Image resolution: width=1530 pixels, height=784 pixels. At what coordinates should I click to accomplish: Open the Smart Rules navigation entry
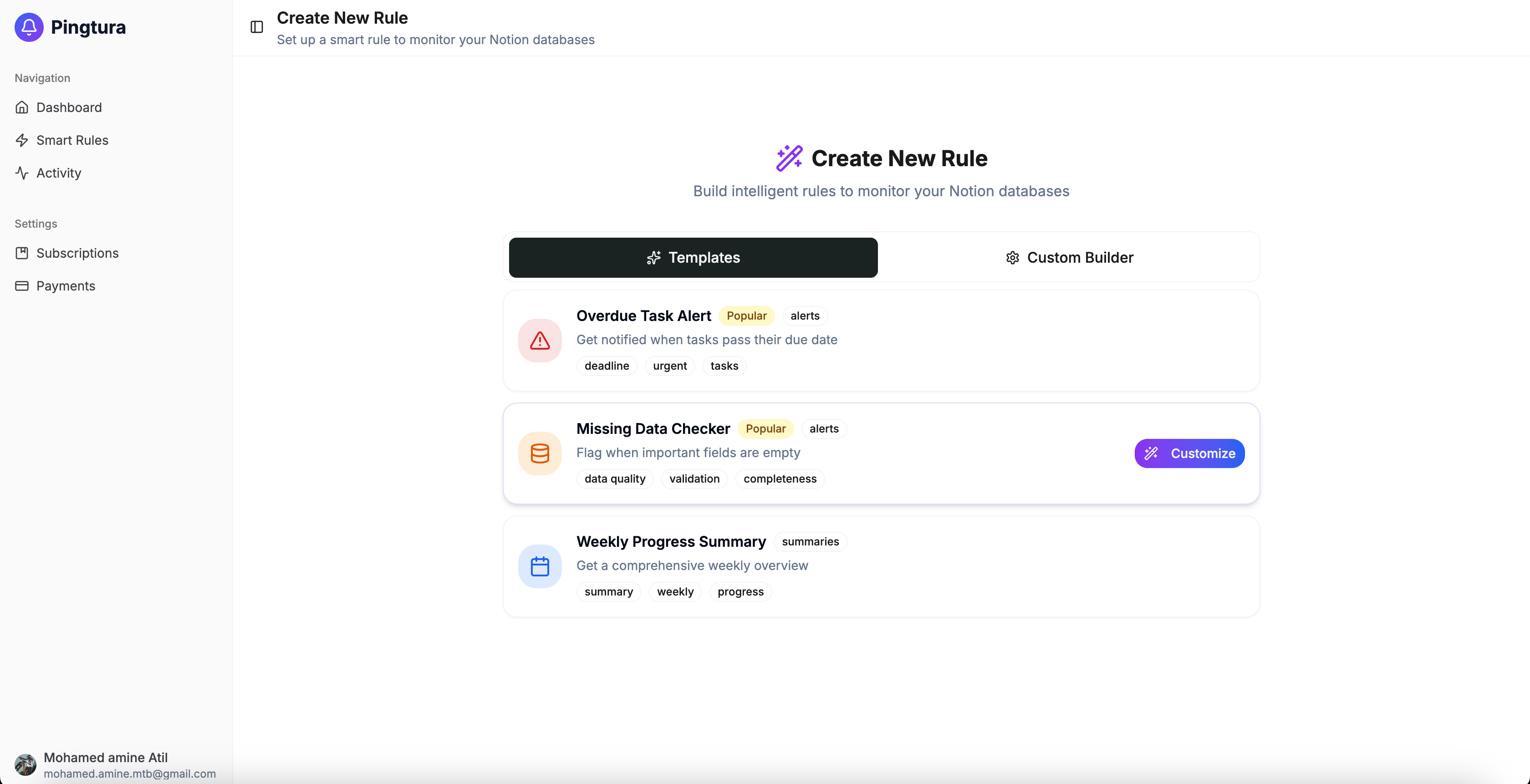point(72,140)
